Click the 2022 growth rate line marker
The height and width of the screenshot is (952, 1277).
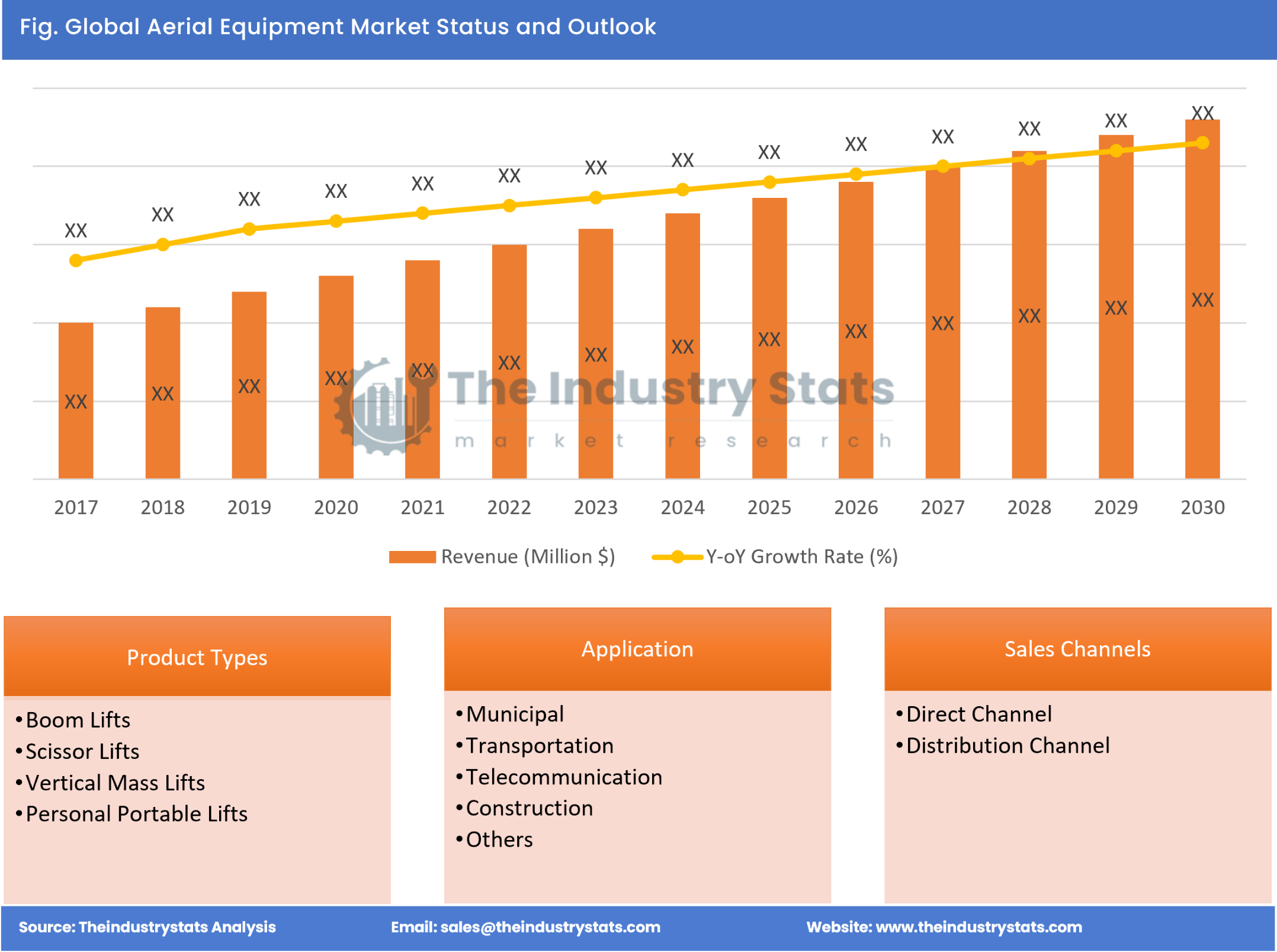[509, 206]
